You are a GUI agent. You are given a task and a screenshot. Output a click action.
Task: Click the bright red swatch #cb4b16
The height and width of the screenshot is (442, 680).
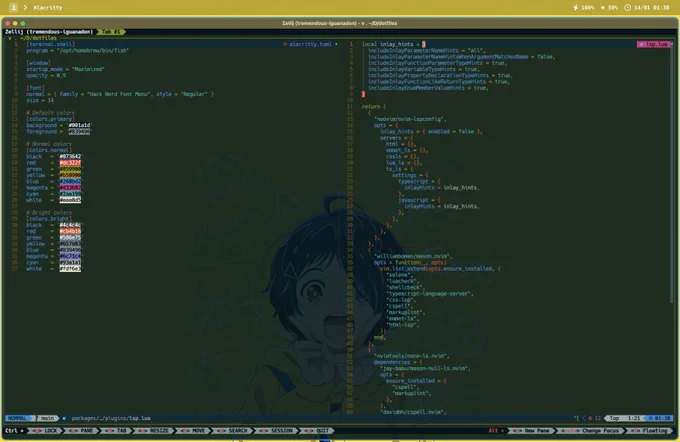coord(70,231)
